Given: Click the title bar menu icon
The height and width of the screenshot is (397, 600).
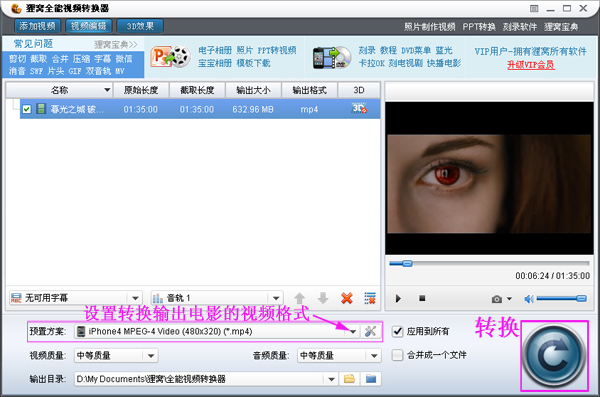Looking at the screenshot, I should (x=534, y=8).
